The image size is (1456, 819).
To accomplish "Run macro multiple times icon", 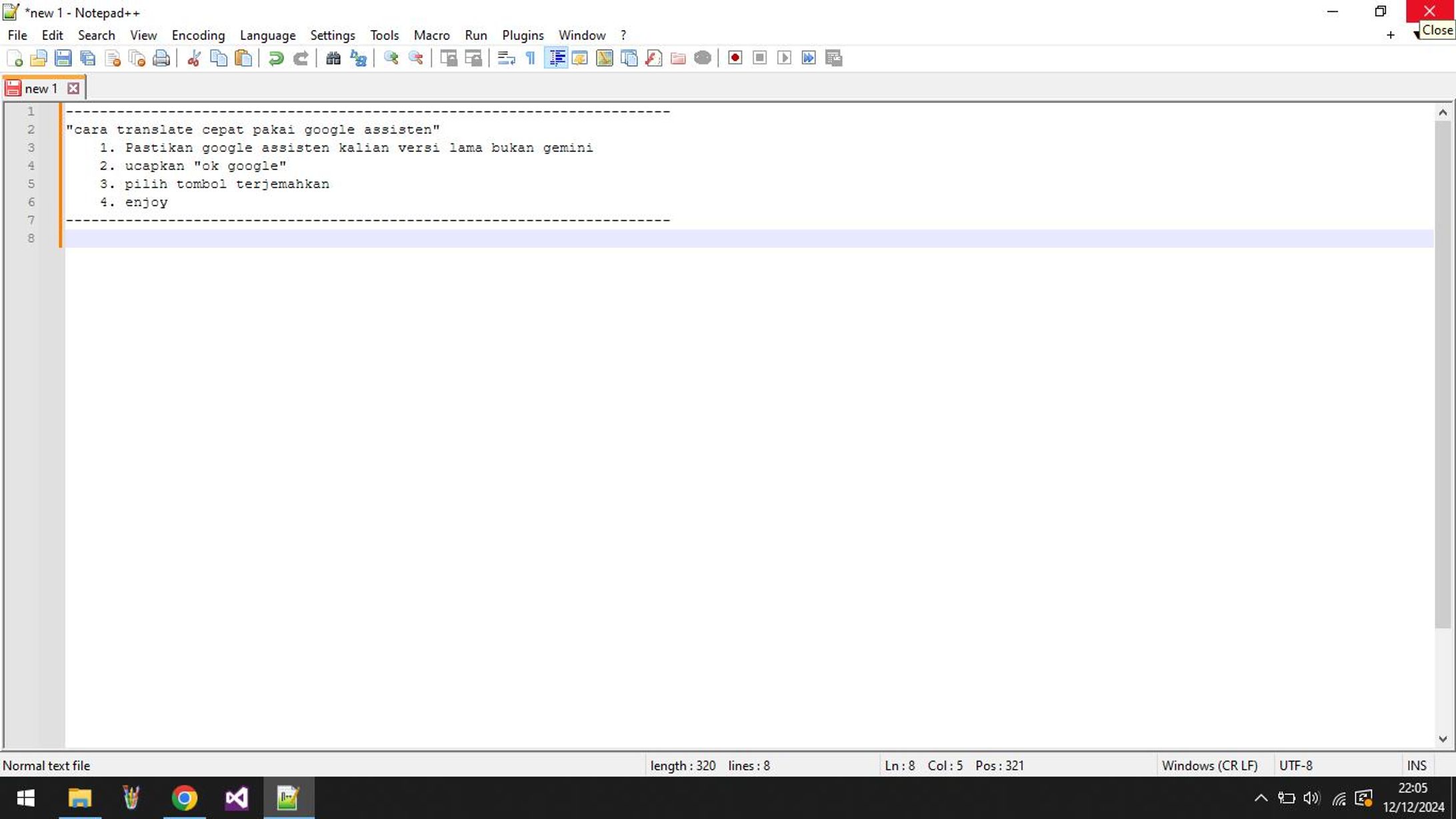I will (x=809, y=59).
